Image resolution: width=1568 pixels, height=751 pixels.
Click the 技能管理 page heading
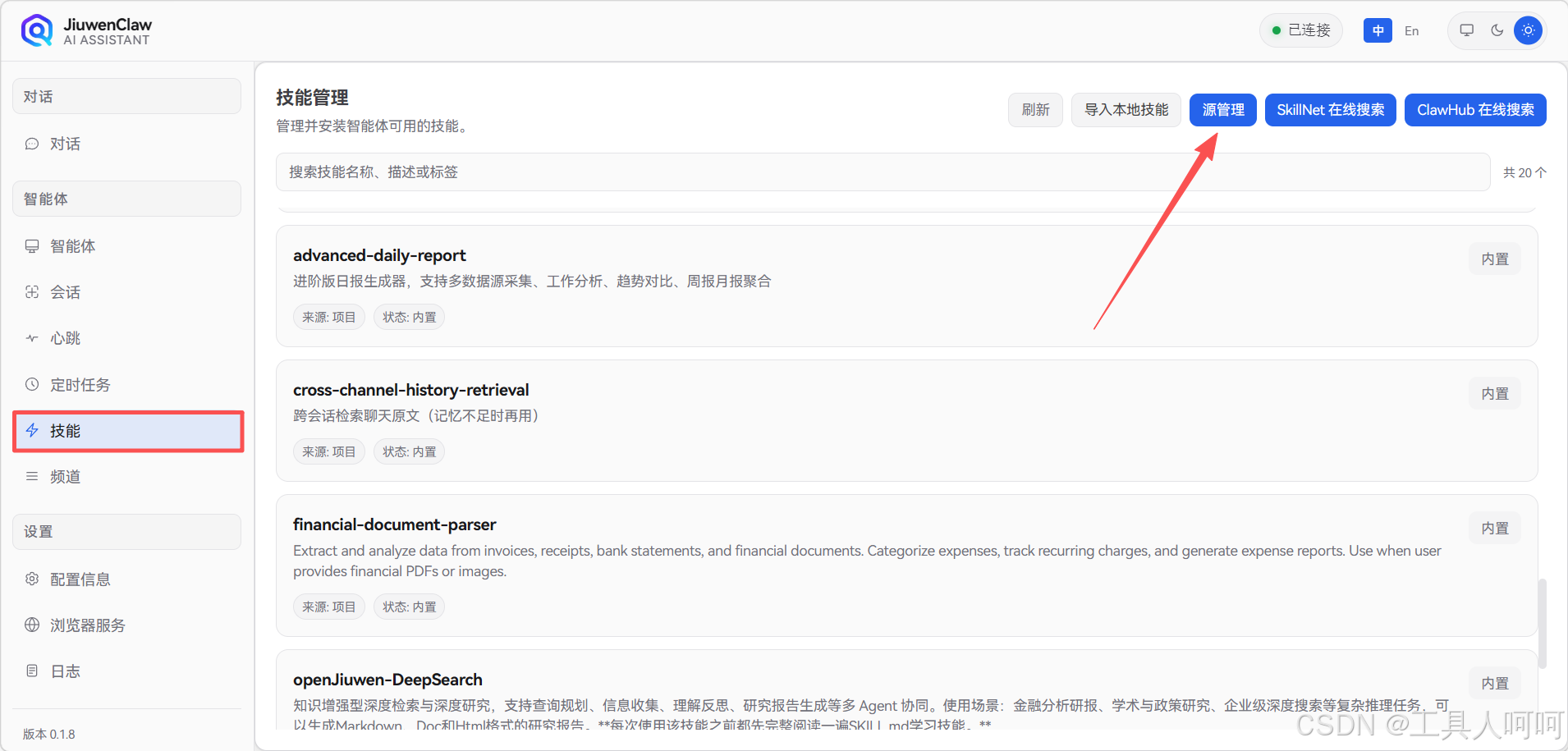pos(312,98)
